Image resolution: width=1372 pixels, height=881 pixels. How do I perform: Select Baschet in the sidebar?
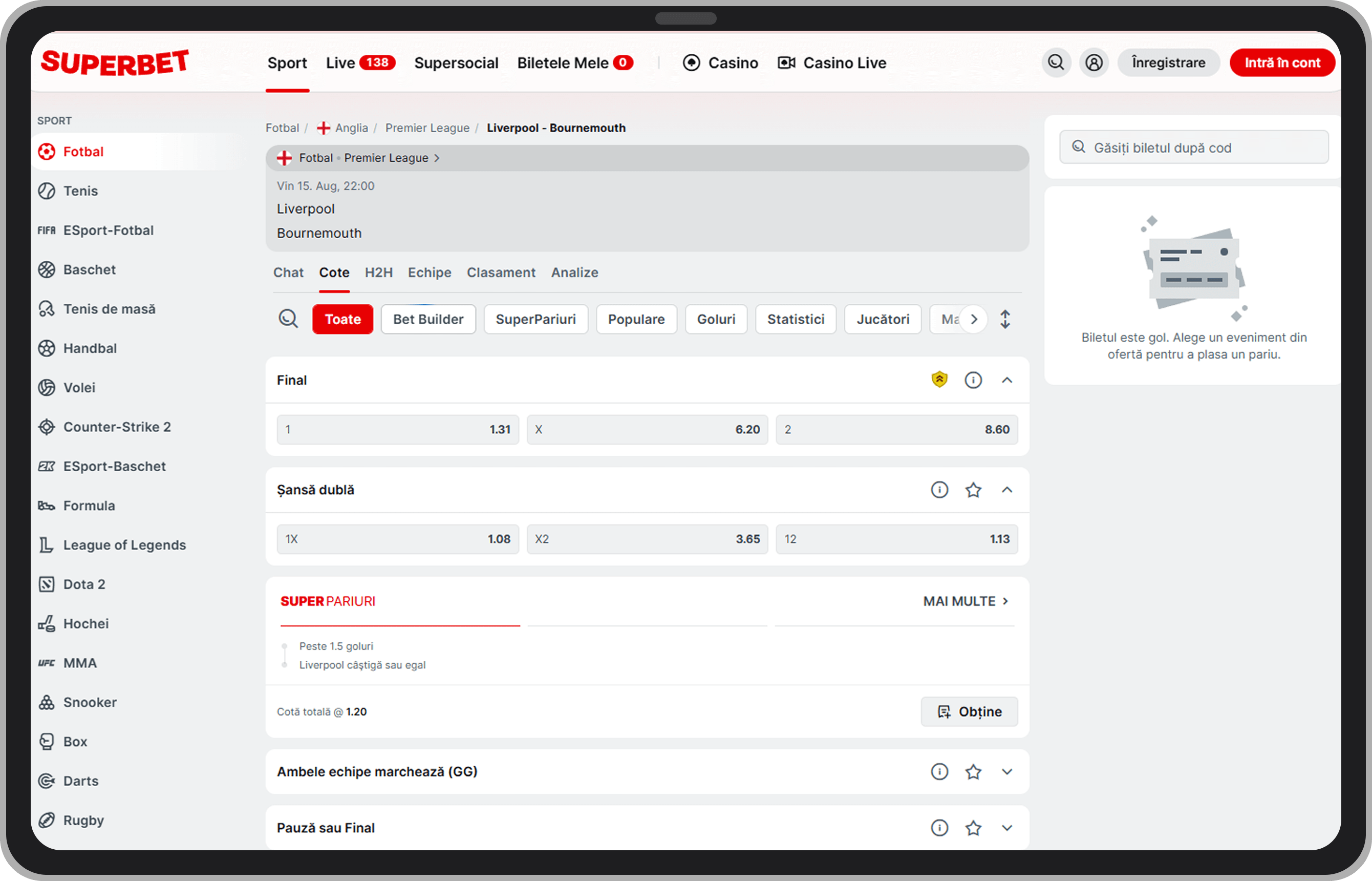point(77,269)
